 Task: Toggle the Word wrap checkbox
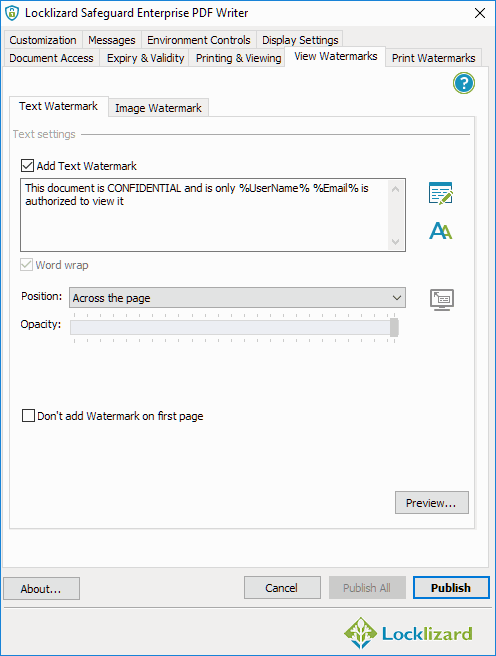pos(26,265)
